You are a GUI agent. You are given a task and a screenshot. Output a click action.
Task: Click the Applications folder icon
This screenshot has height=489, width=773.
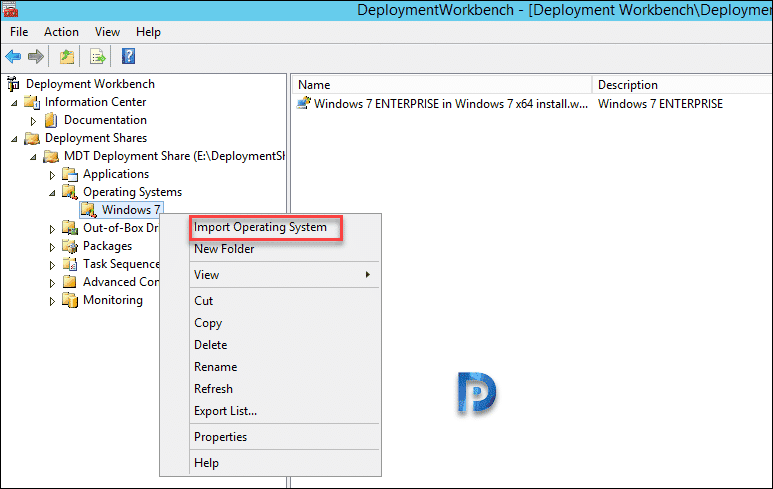pyautogui.click(x=70, y=174)
